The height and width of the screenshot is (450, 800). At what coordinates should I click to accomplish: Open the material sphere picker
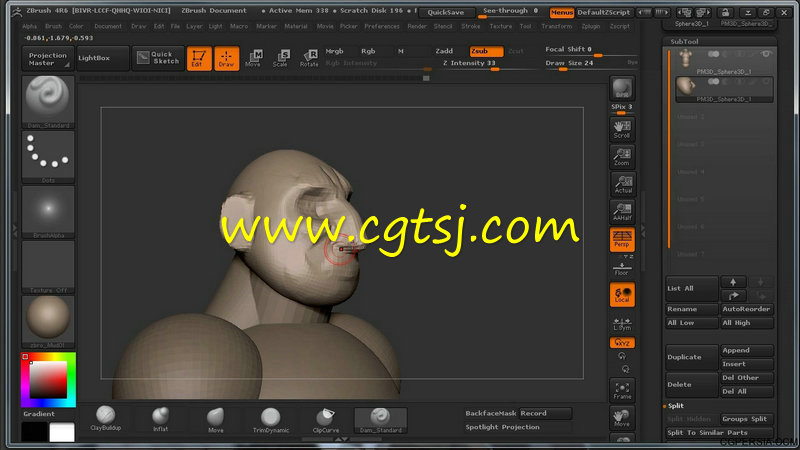click(x=48, y=322)
